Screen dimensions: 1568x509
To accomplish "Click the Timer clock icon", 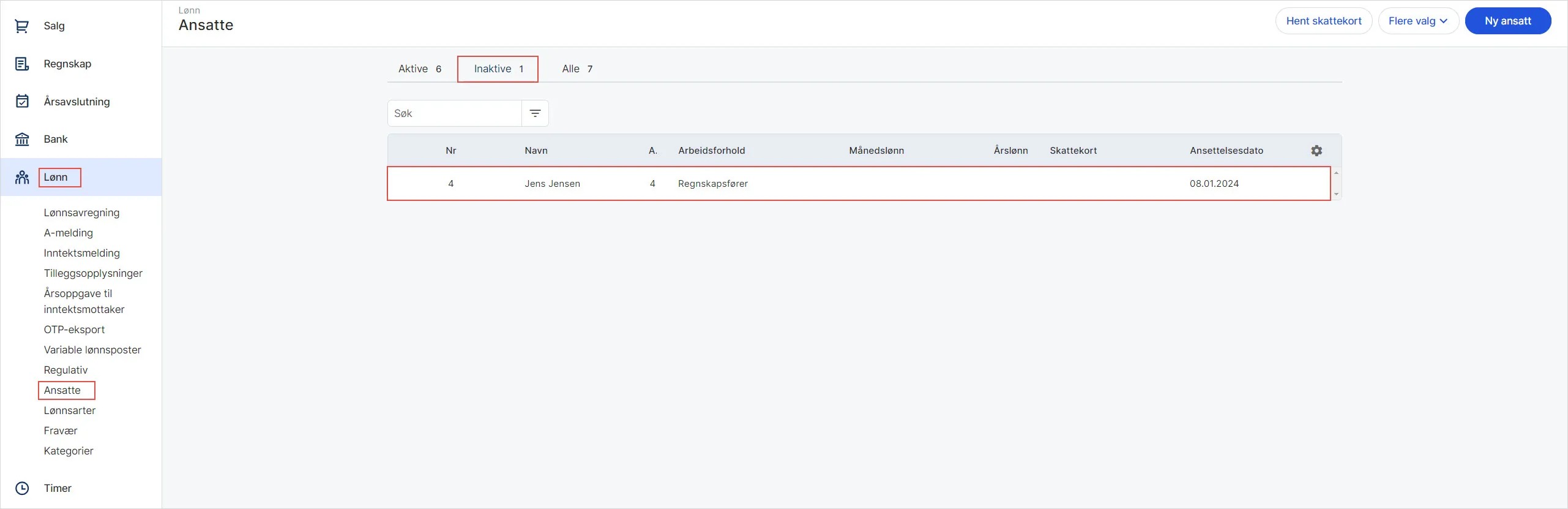I will click(22, 488).
